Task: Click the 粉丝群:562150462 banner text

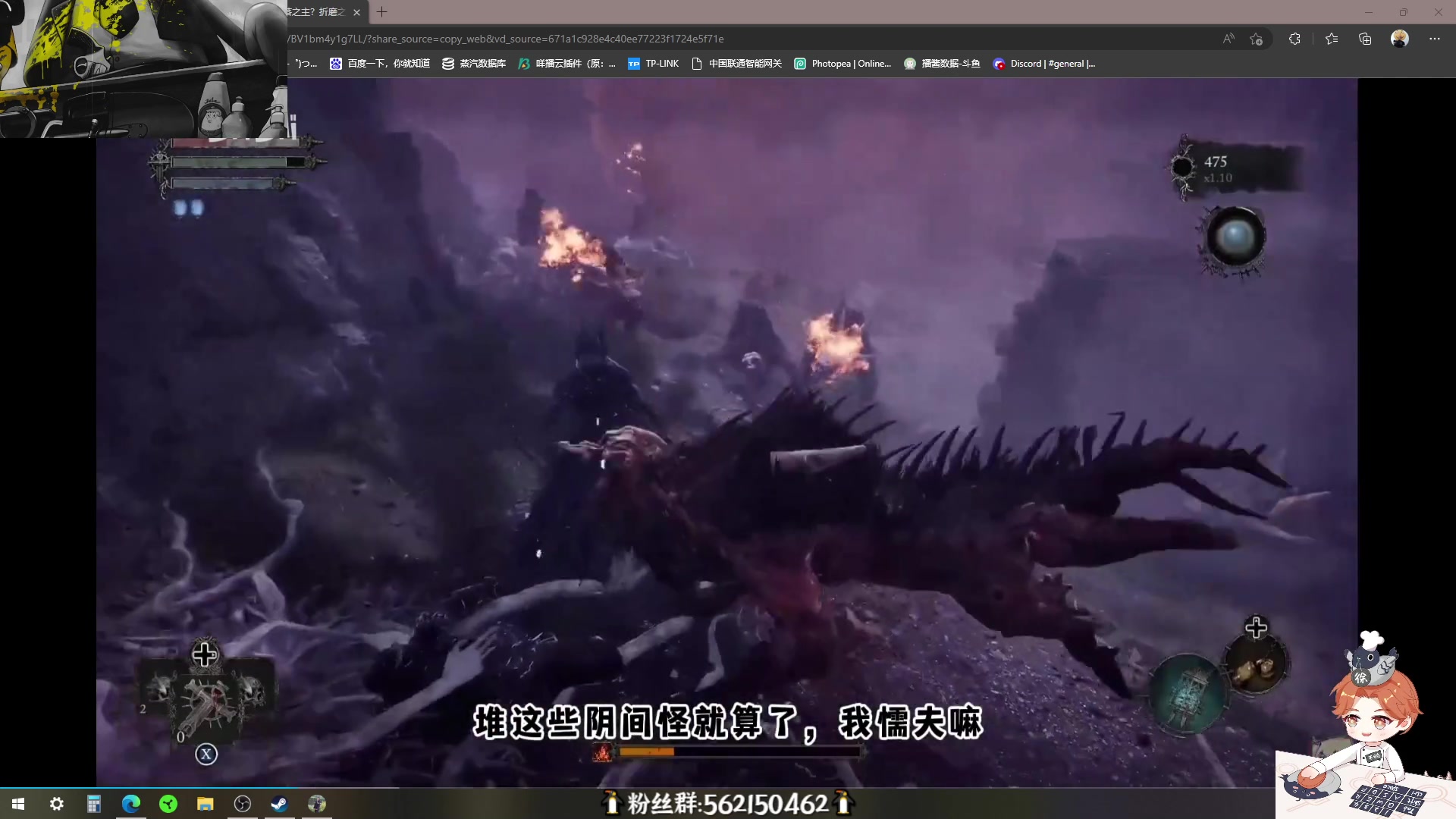Action: (728, 804)
